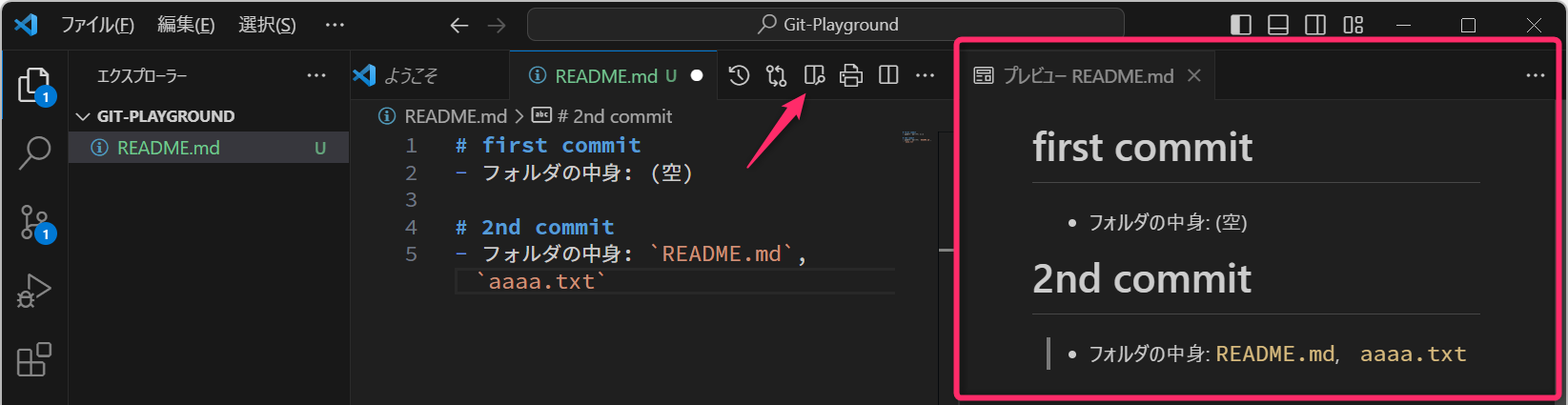Viewport: 1568px width, 405px height.
Task: Toggle the secondary side bar layout button
Action: pyautogui.click(x=1315, y=25)
